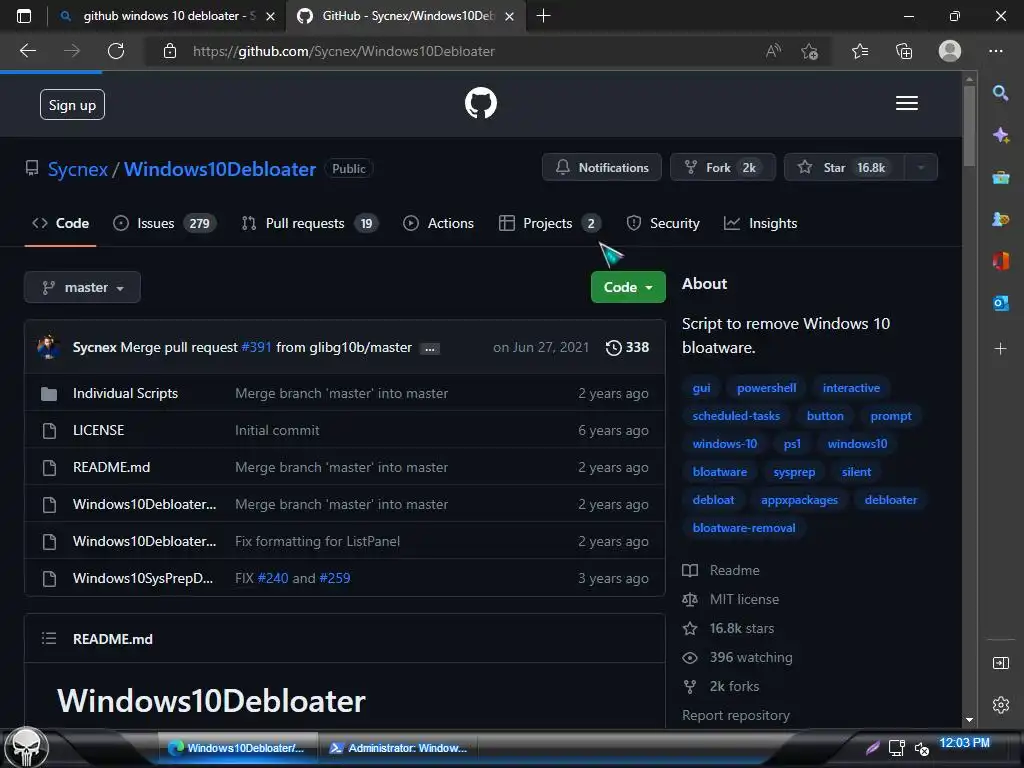Open the Favorites list icon
The width and height of the screenshot is (1024, 768).
pyautogui.click(x=860, y=51)
